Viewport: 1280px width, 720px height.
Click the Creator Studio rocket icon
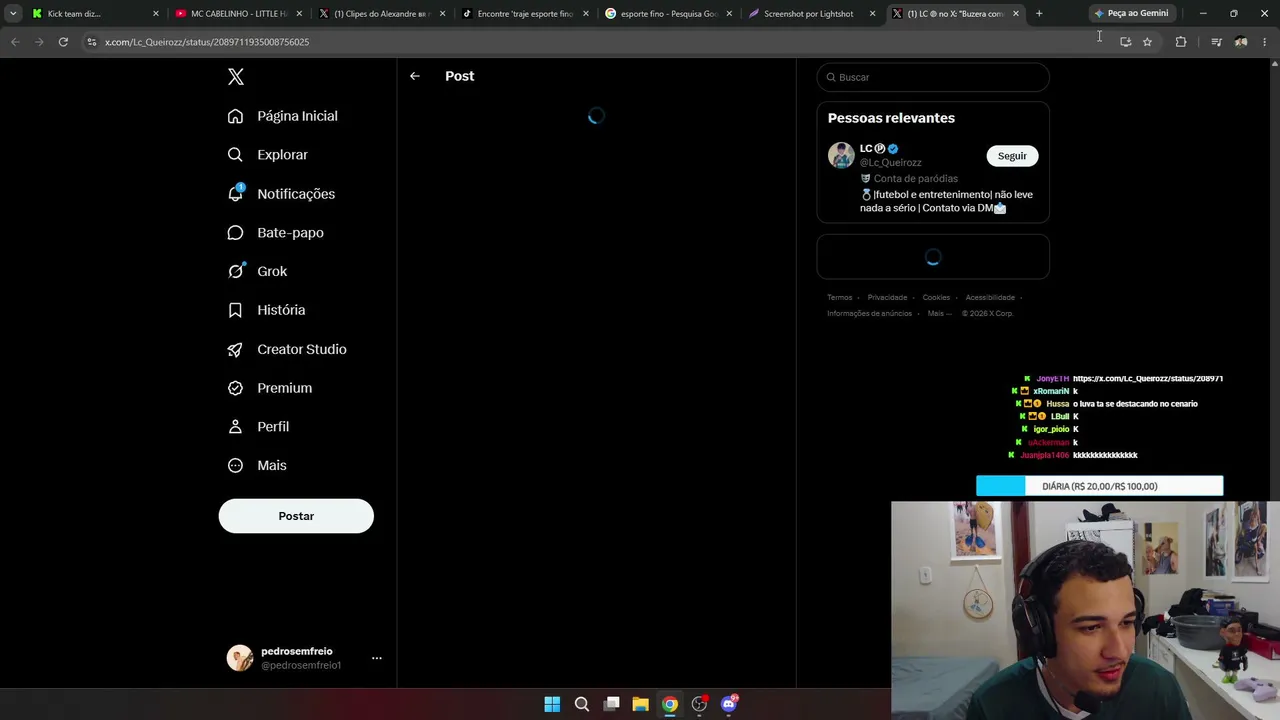click(x=235, y=349)
